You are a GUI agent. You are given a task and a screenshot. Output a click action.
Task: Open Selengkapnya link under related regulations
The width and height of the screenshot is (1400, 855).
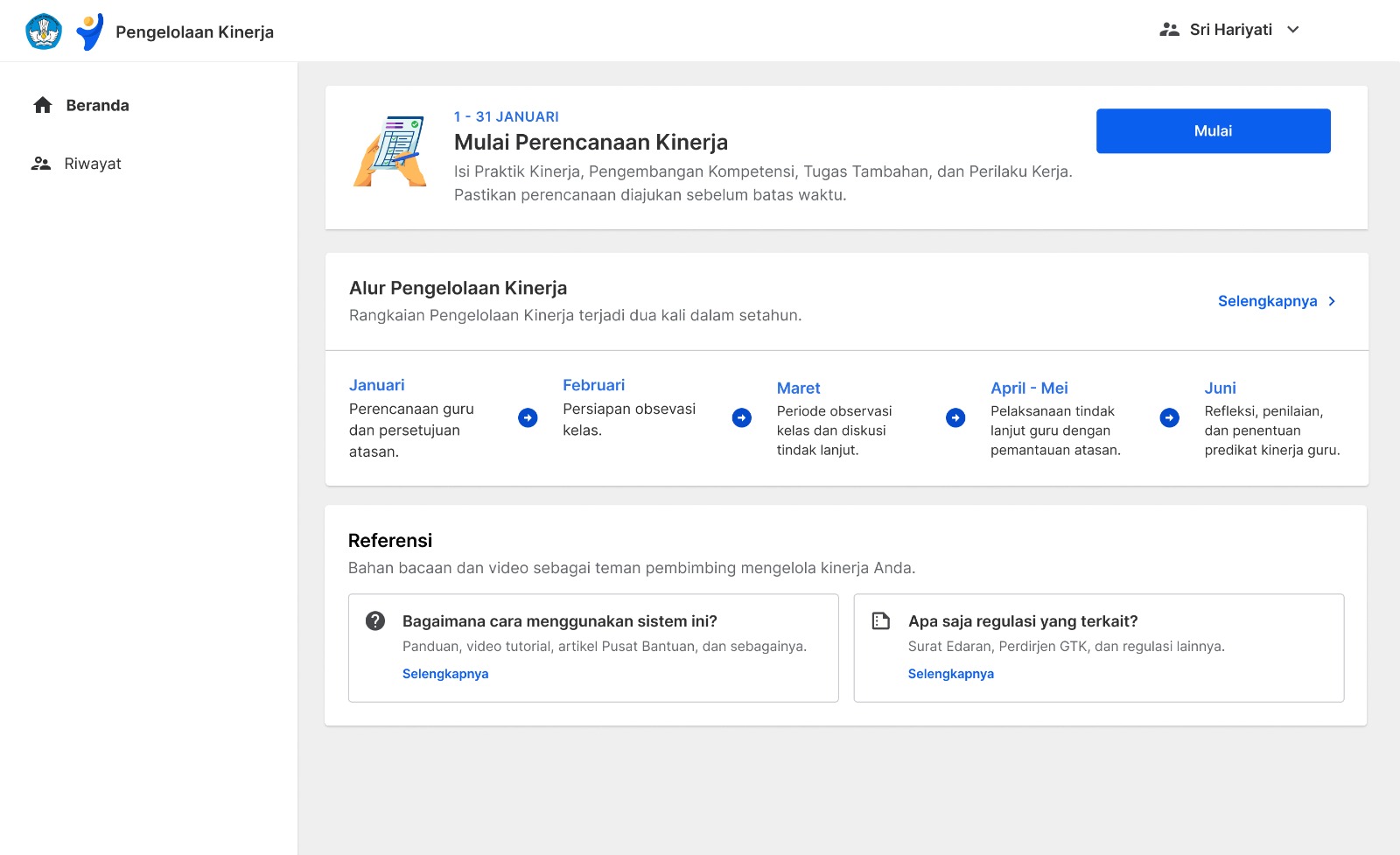tap(951, 674)
